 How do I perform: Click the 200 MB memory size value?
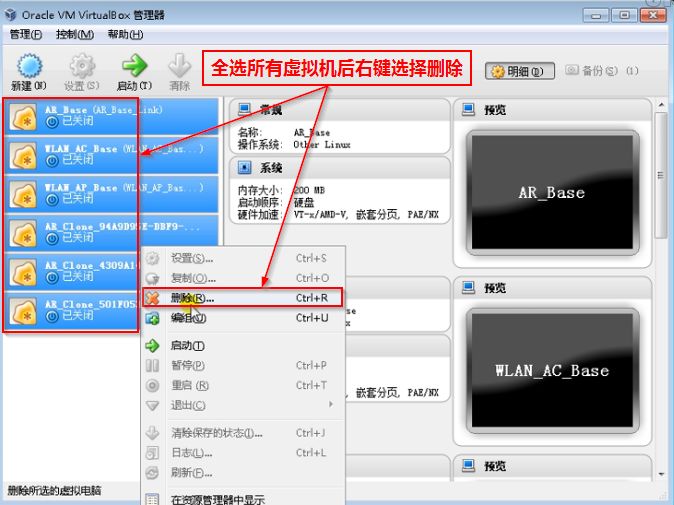coord(309,190)
